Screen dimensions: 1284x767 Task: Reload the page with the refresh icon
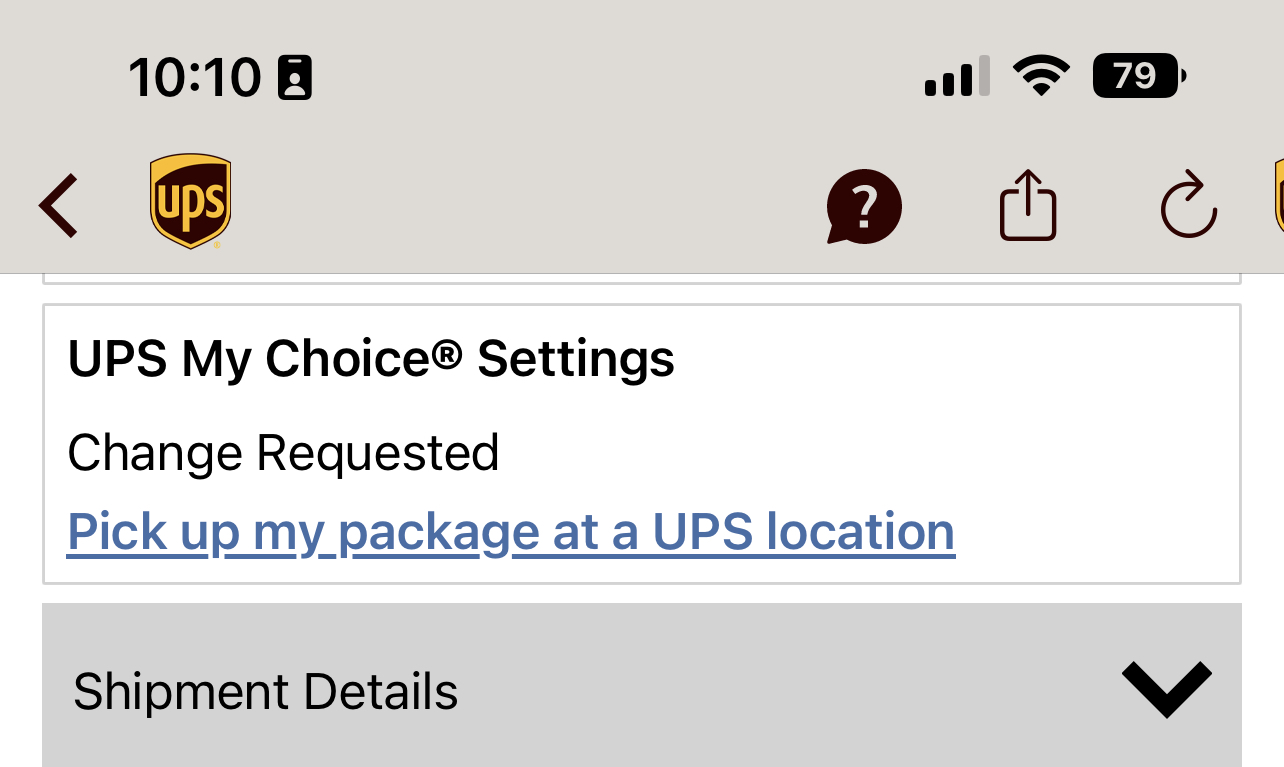coord(1188,206)
